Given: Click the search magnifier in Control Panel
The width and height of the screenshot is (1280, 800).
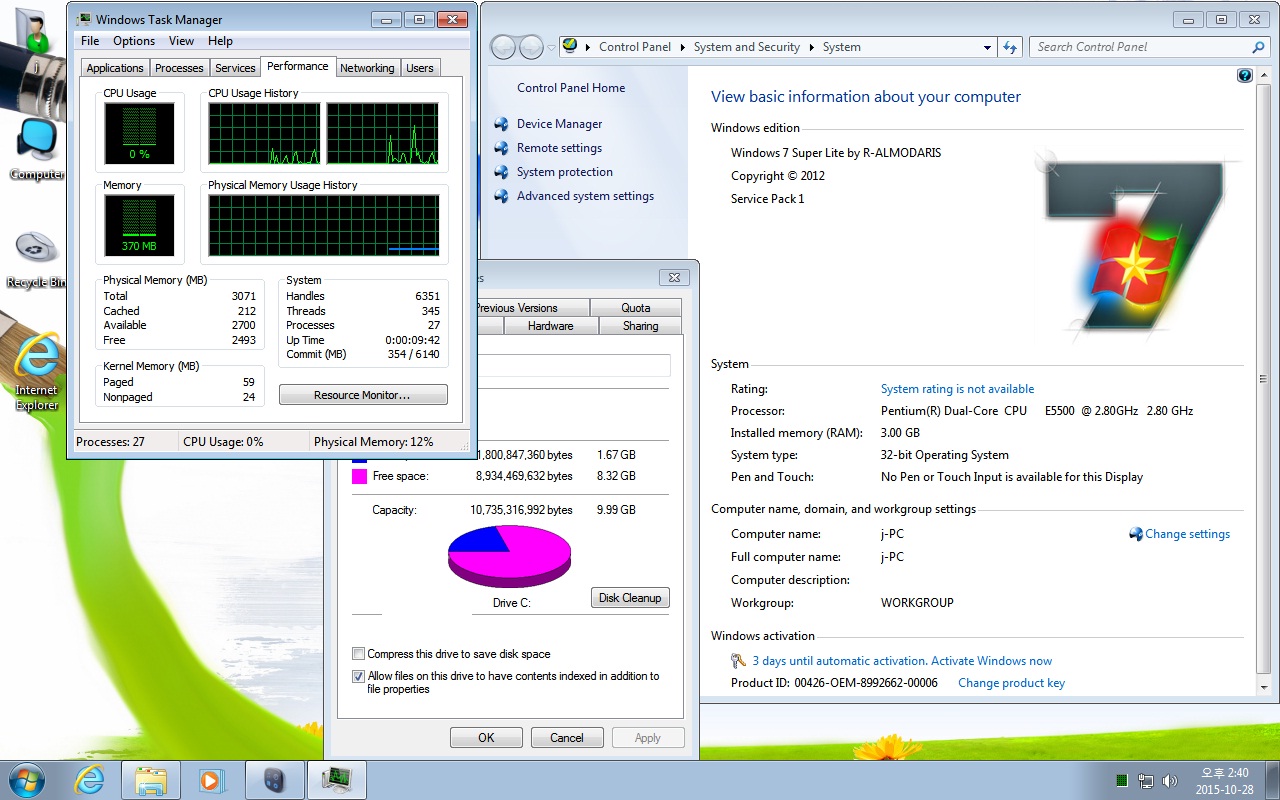Looking at the screenshot, I should click(x=1258, y=47).
